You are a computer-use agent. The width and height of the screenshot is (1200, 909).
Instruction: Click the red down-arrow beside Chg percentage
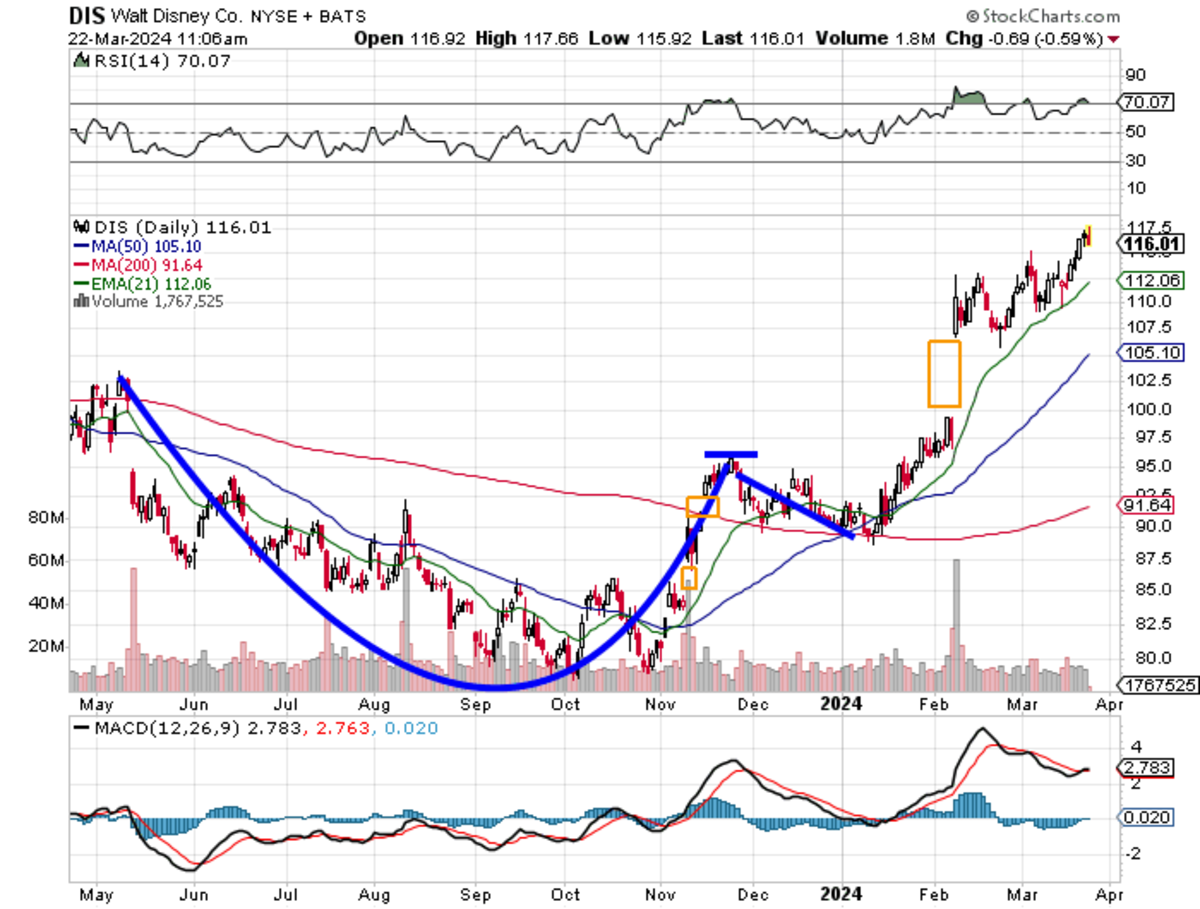click(x=1114, y=38)
